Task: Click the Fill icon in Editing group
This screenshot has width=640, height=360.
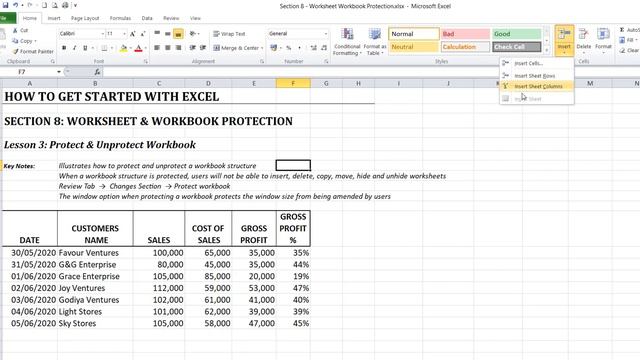Action: [x=622, y=40]
